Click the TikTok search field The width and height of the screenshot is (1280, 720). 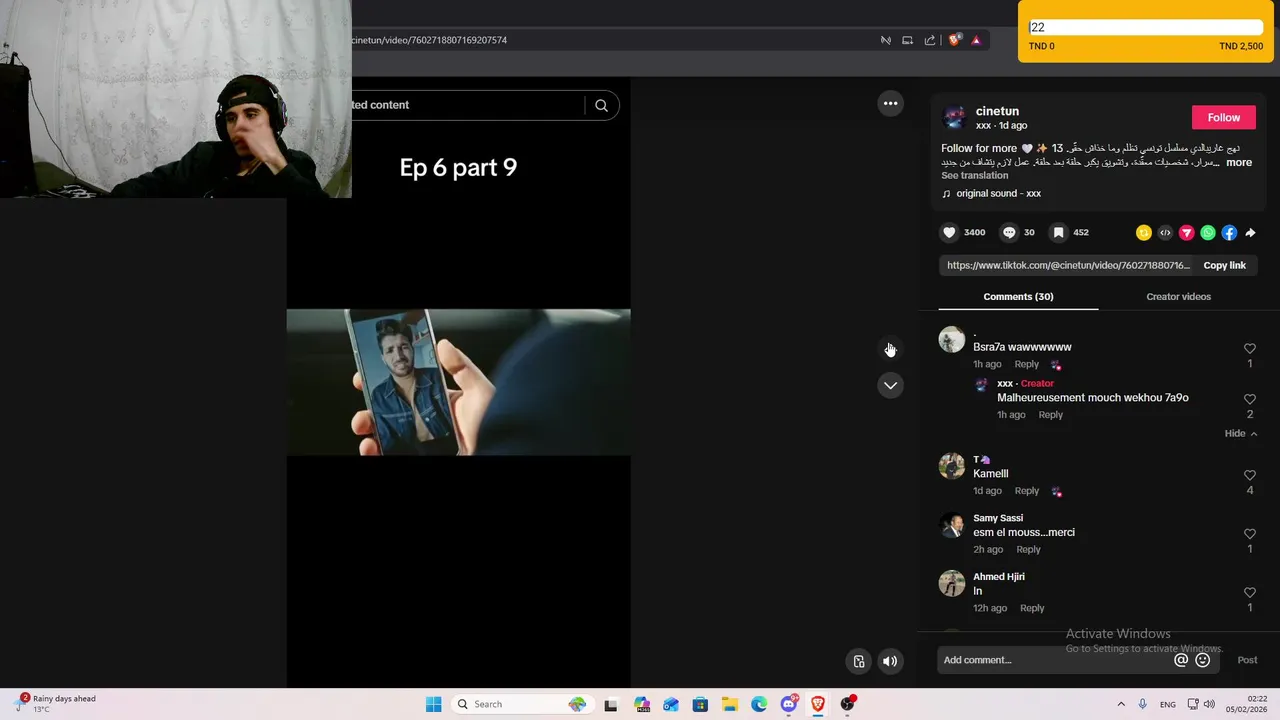[466, 105]
